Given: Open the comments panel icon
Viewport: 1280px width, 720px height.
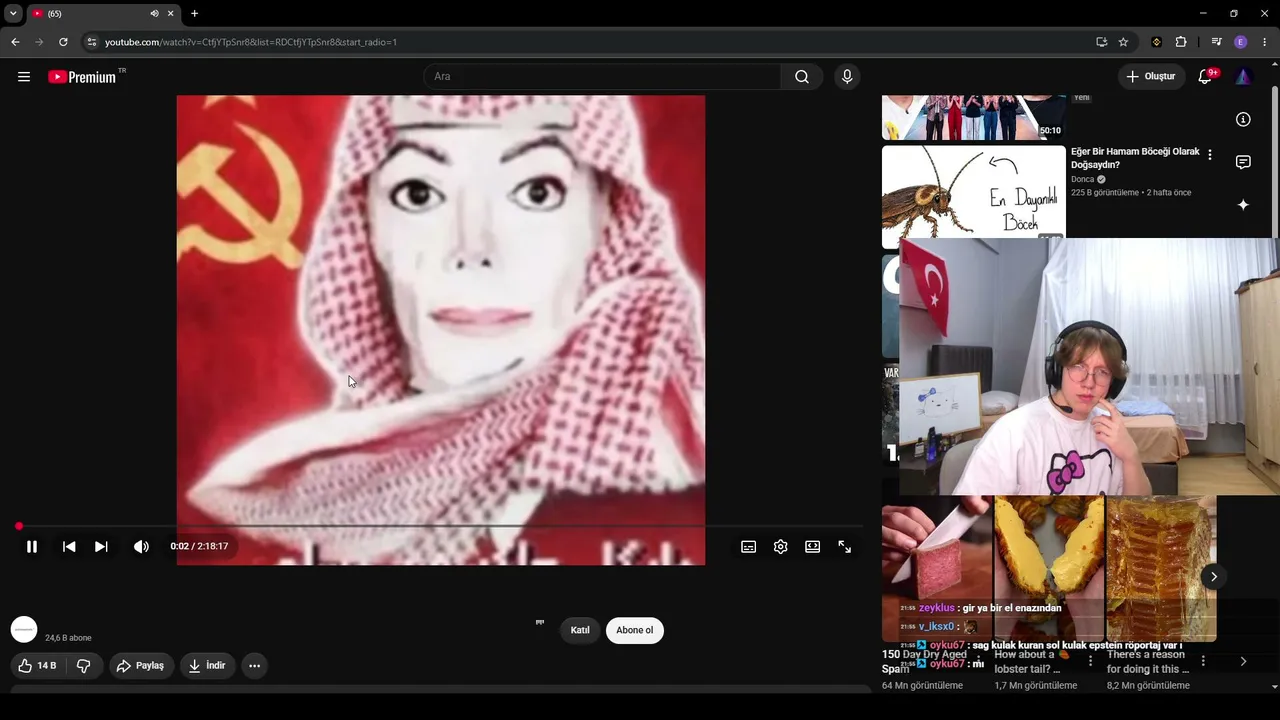Looking at the screenshot, I should tap(1243, 162).
